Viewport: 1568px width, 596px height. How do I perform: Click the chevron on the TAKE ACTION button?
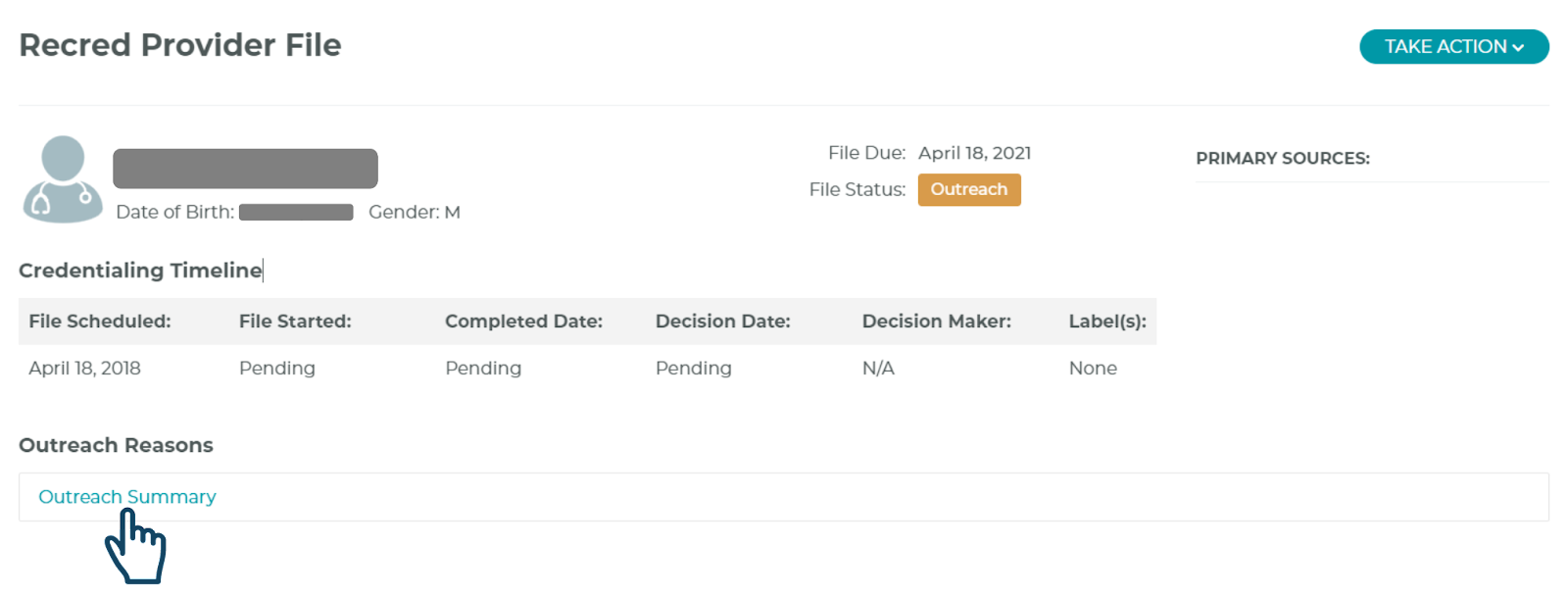point(1518,47)
